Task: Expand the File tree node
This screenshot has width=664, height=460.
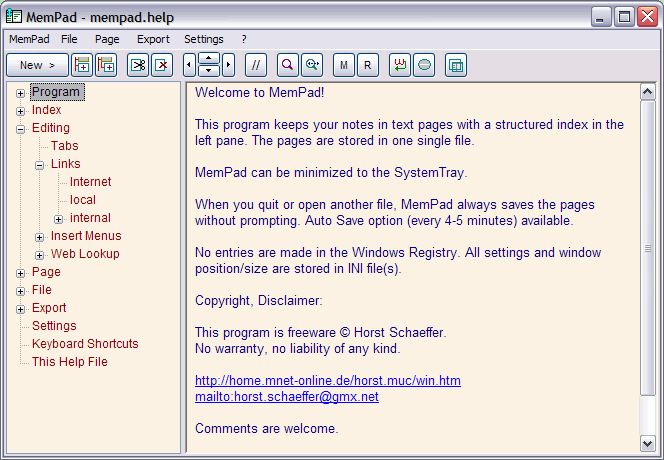Action: pos(20,291)
